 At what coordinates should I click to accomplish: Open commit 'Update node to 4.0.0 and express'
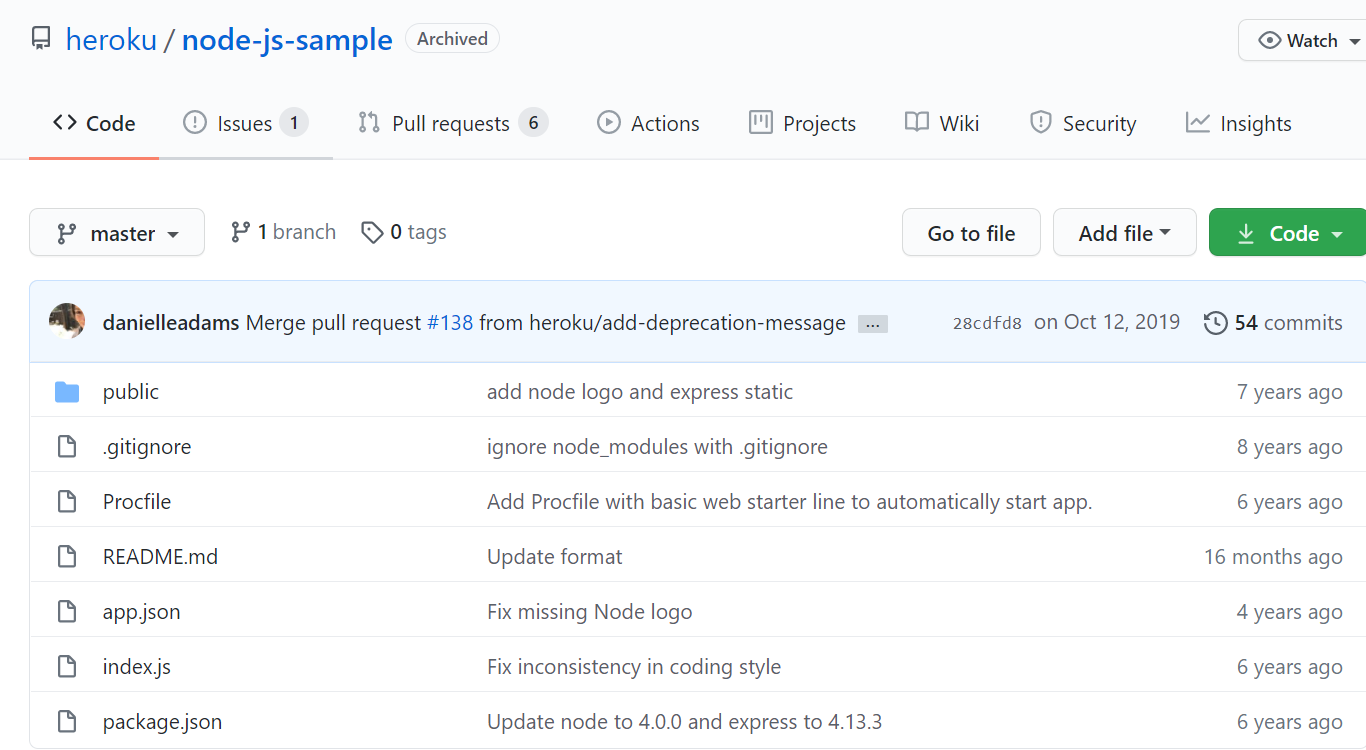pos(685,722)
